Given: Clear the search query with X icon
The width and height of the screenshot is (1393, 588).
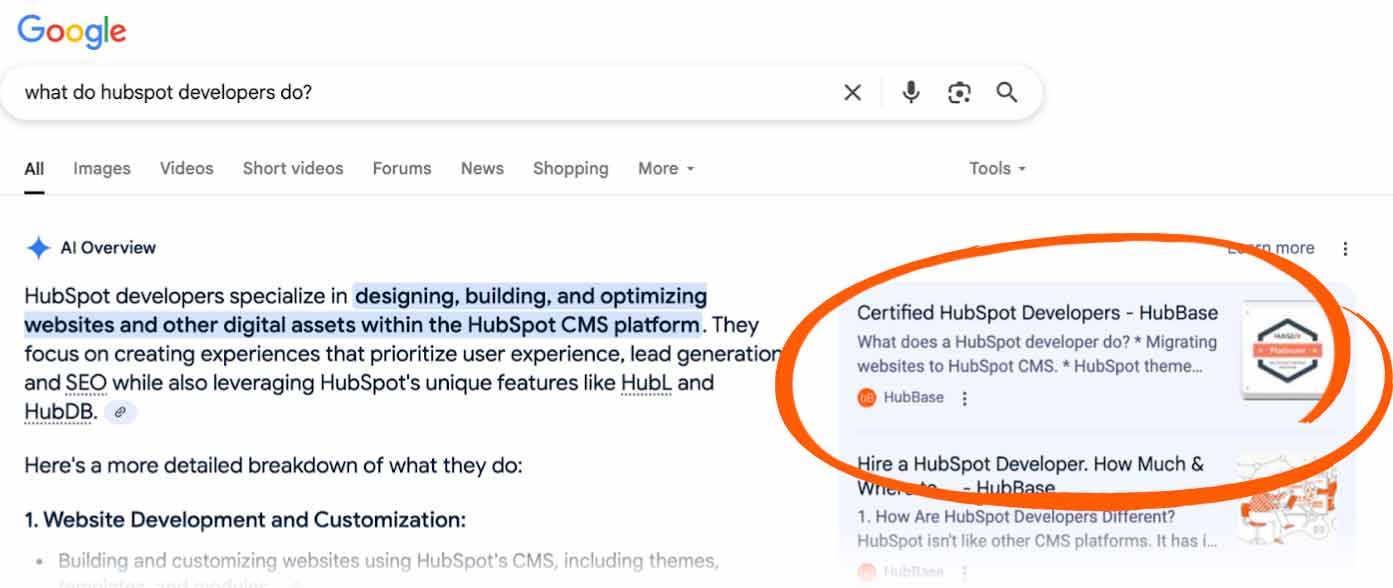Looking at the screenshot, I should pyautogui.click(x=852, y=93).
